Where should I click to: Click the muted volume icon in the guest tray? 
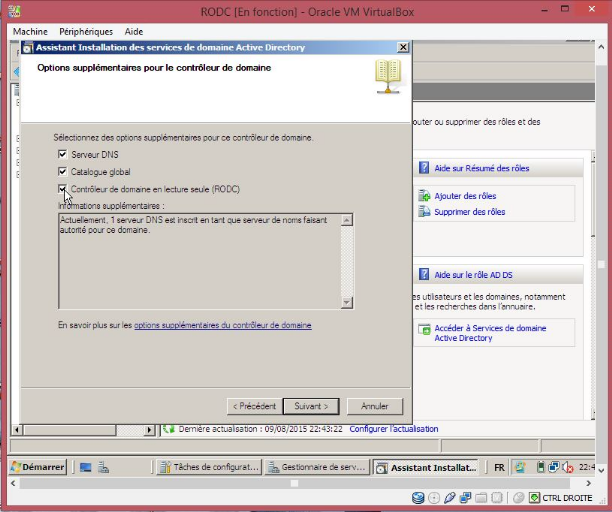point(568,468)
